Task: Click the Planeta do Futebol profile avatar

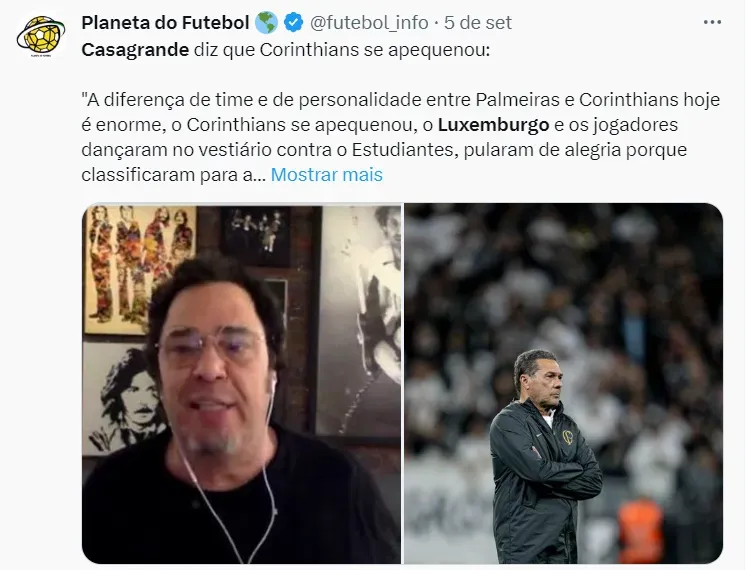Action: click(x=40, y=35)
